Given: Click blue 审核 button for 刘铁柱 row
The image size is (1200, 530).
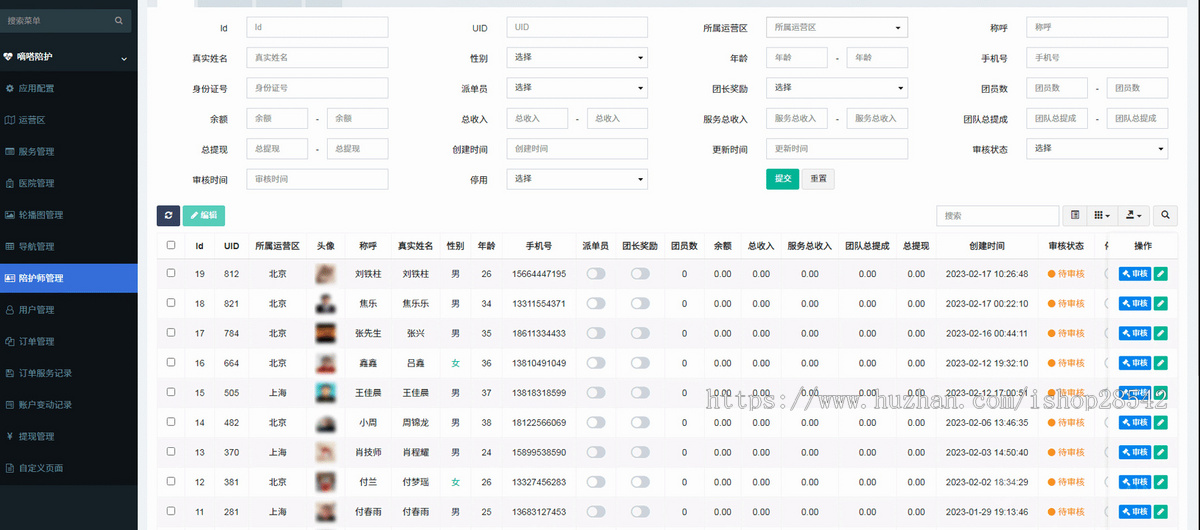Looking at the screenshot, I should click(1135, 273).
